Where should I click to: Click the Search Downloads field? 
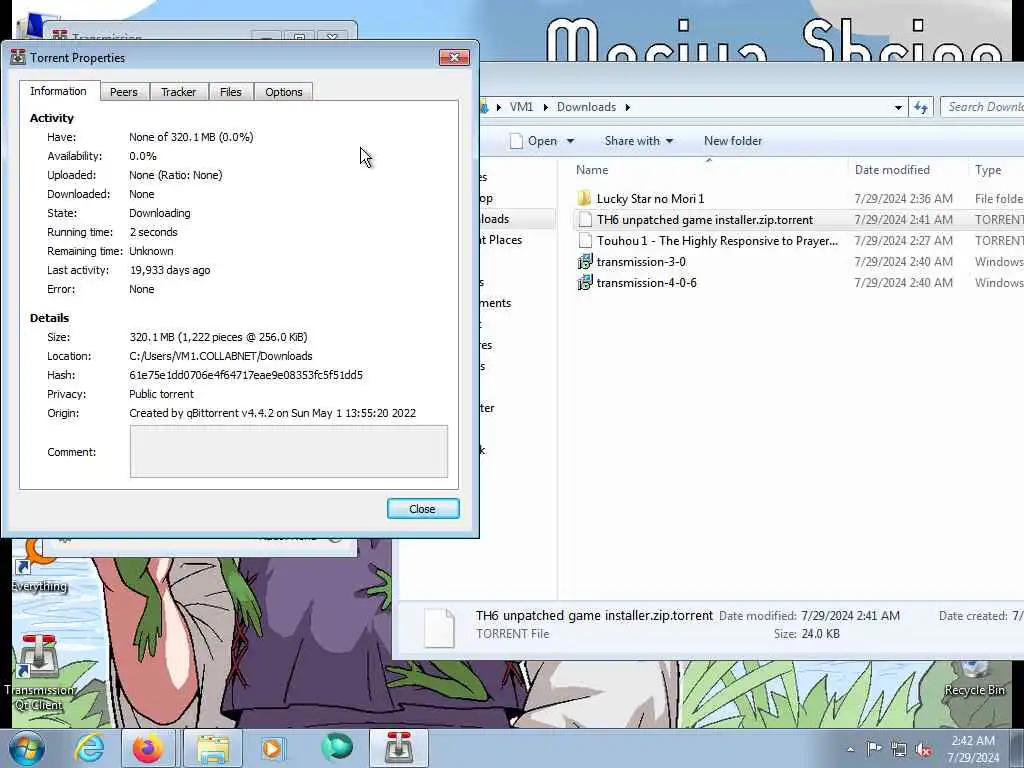tap(982, 106)
